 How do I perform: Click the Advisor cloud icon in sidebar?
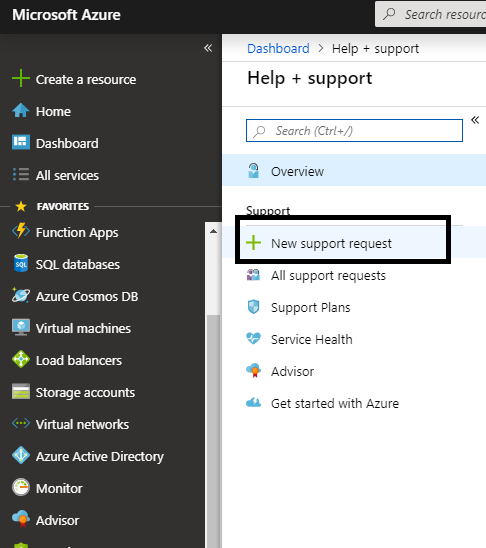click(x=21, y=519)
